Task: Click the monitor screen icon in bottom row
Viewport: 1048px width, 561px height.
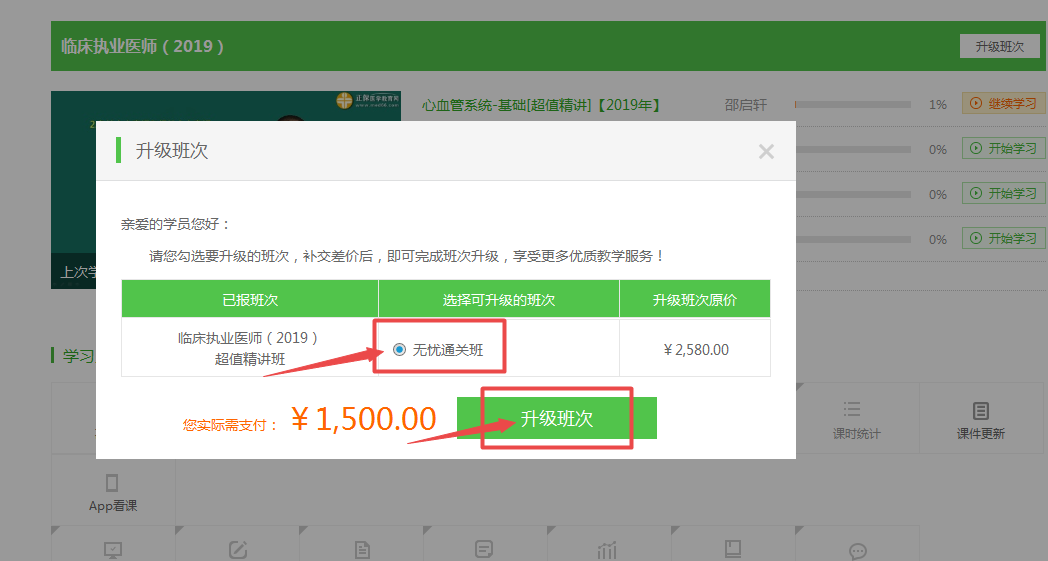Action: pyautogui.click(x=112, y=550)
